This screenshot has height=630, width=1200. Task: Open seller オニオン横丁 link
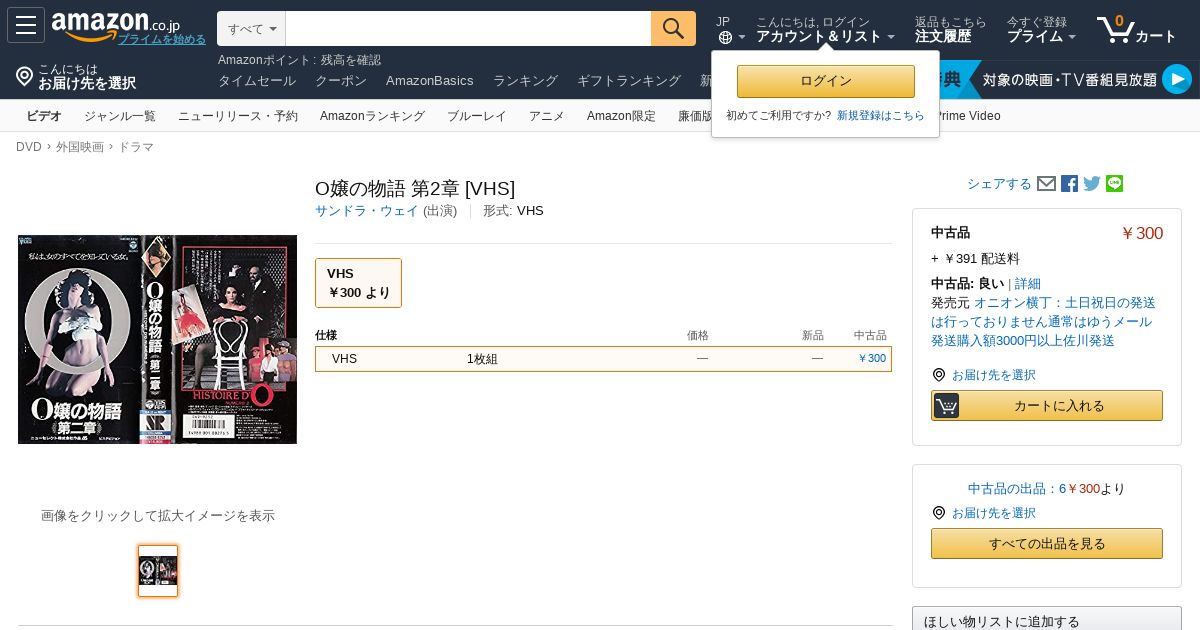[x=1044, y=322]
